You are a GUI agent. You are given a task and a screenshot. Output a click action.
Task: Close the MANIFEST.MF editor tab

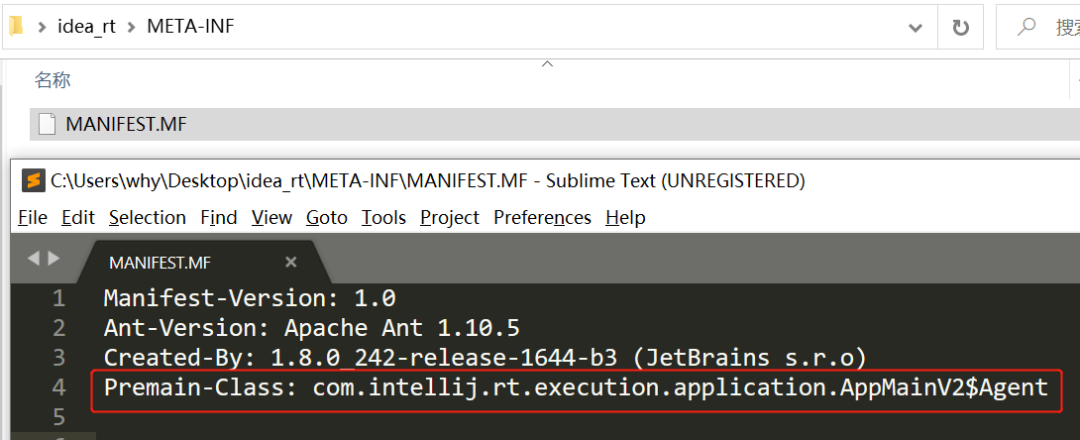tap(291, 262)
